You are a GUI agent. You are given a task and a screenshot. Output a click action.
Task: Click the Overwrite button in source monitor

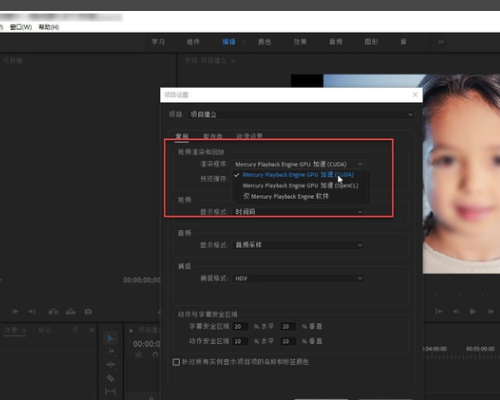70,312
